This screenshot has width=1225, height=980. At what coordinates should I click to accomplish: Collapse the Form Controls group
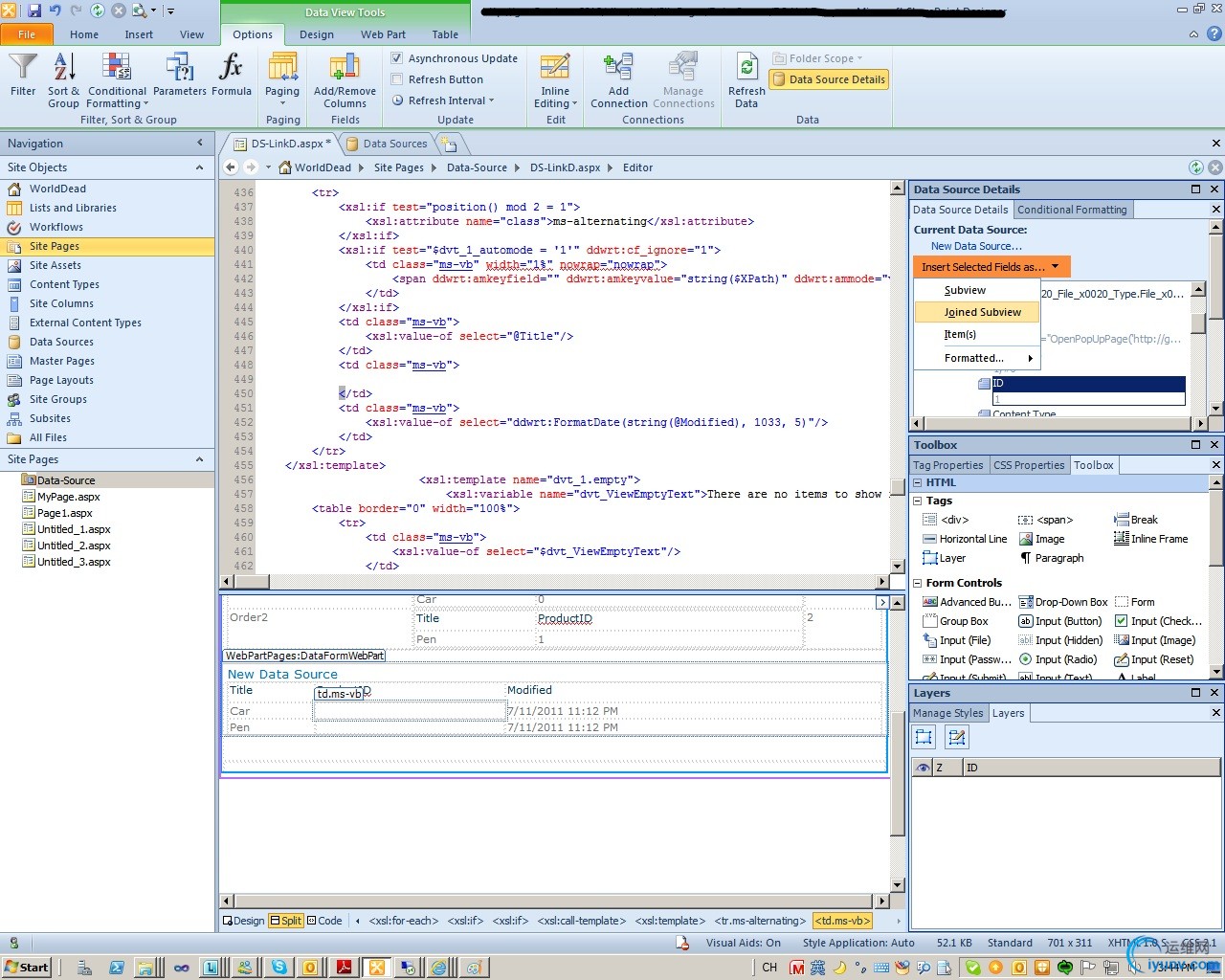tap(918, 583)
